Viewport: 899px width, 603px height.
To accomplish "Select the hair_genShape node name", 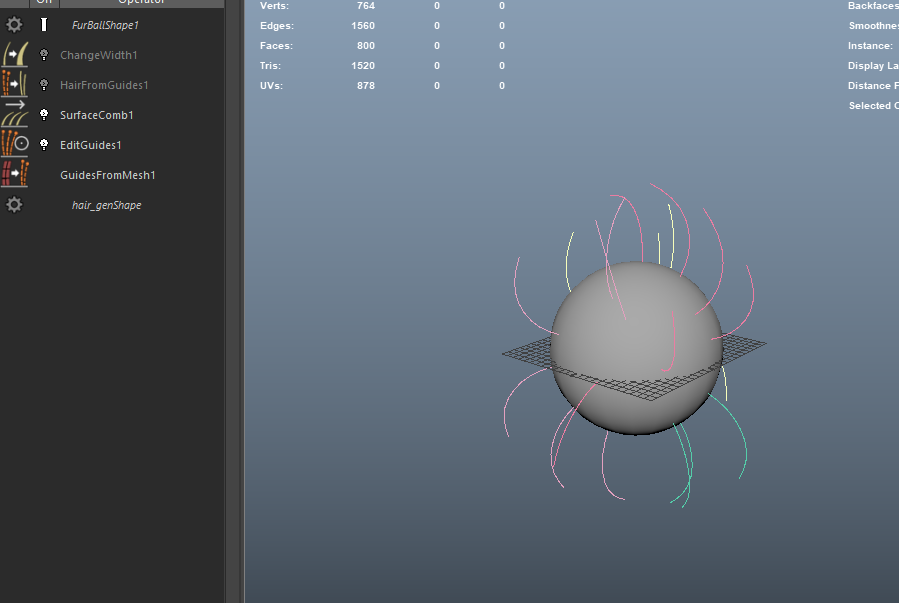I will click(106, 205).
